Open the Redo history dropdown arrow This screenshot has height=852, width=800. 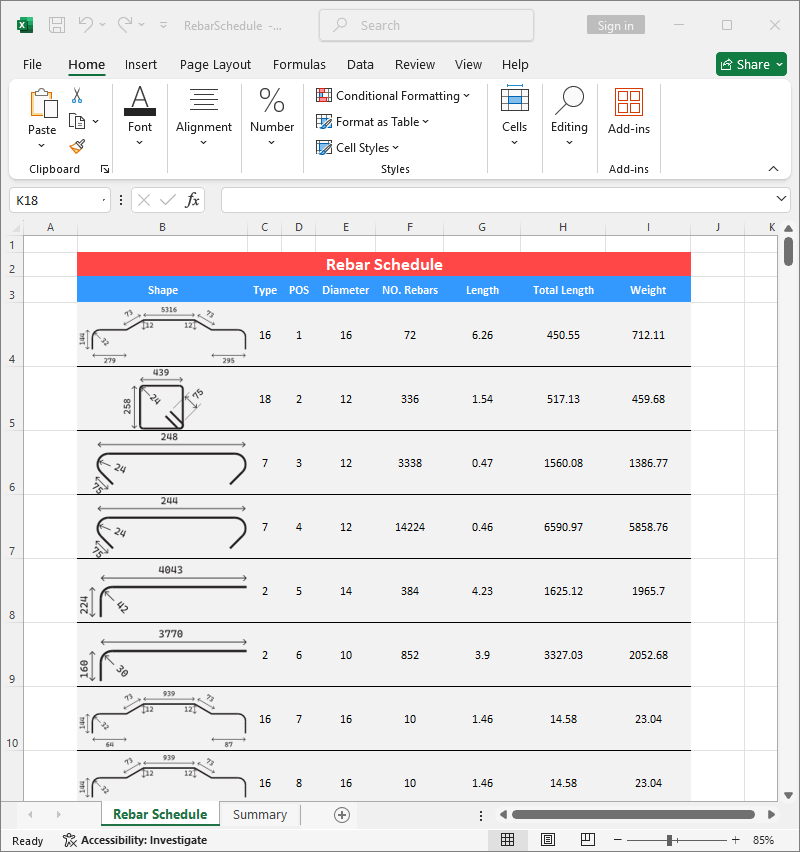[x=141, y=25]
